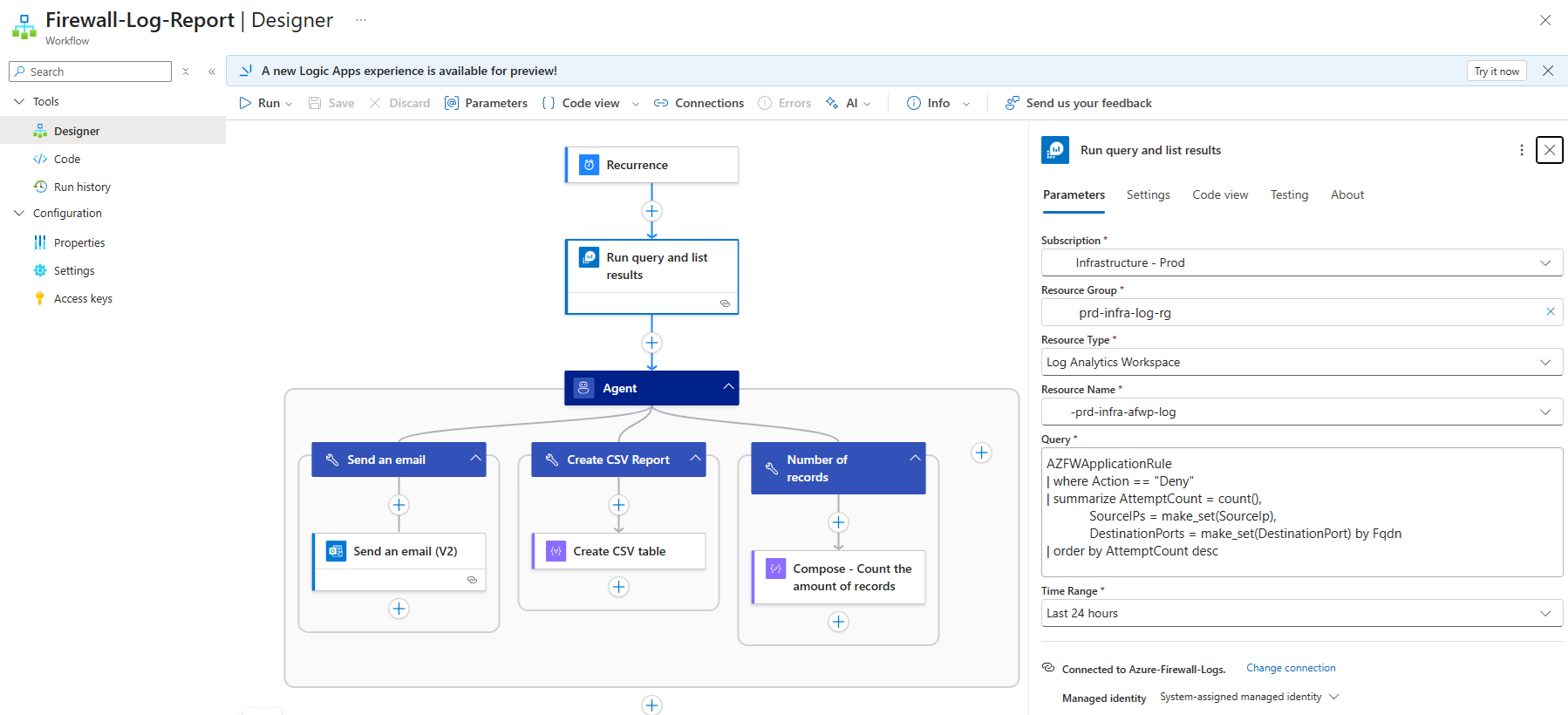Click the Create CSV table action icon
The width and height of the screenshot is (1568, 715).
(x=556, y=551)
